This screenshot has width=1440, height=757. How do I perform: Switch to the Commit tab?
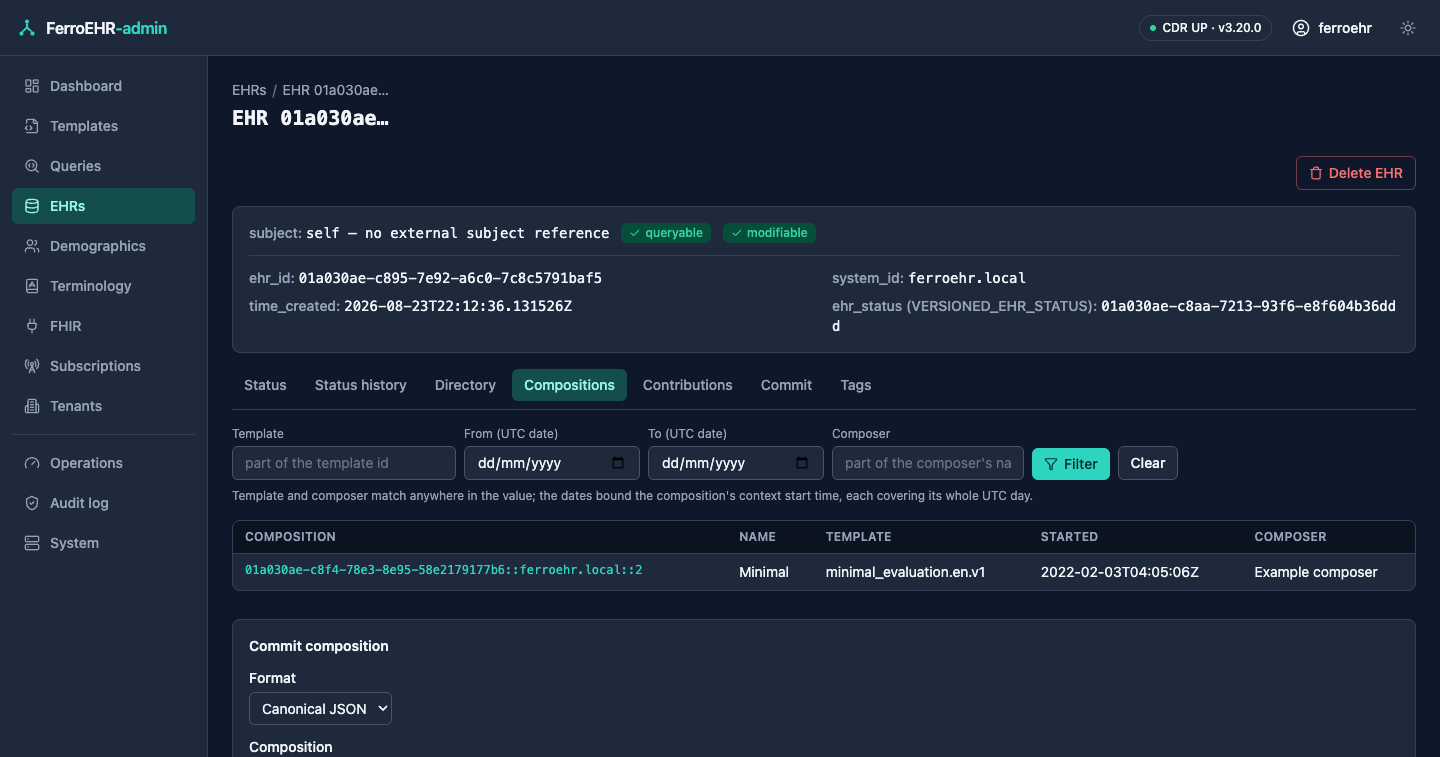786,385
